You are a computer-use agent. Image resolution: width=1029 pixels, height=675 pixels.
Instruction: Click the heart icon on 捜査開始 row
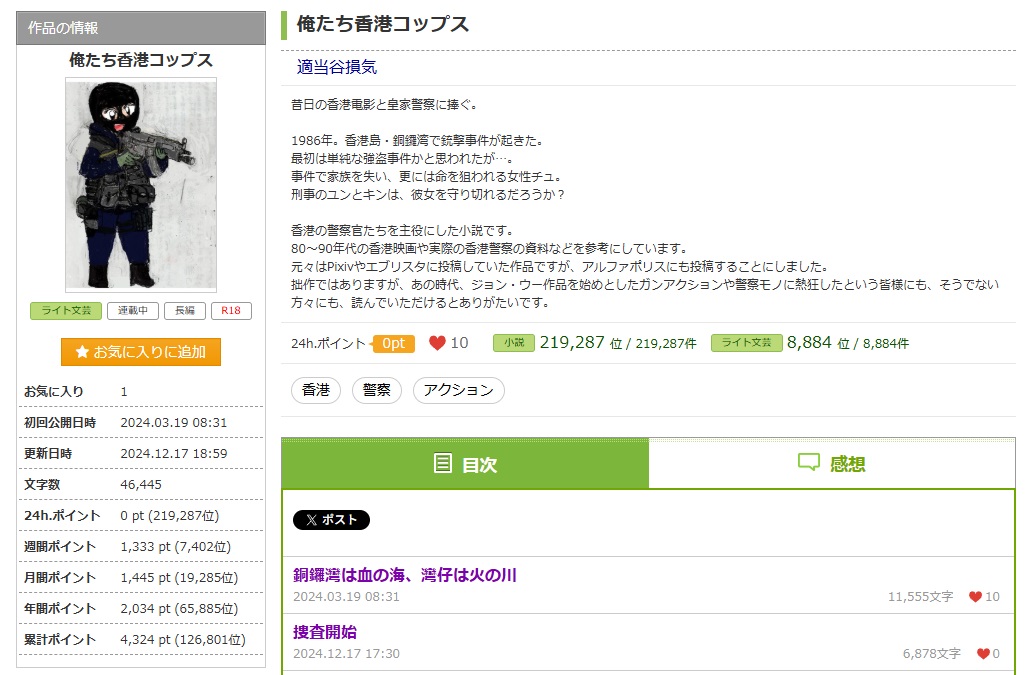983,654
